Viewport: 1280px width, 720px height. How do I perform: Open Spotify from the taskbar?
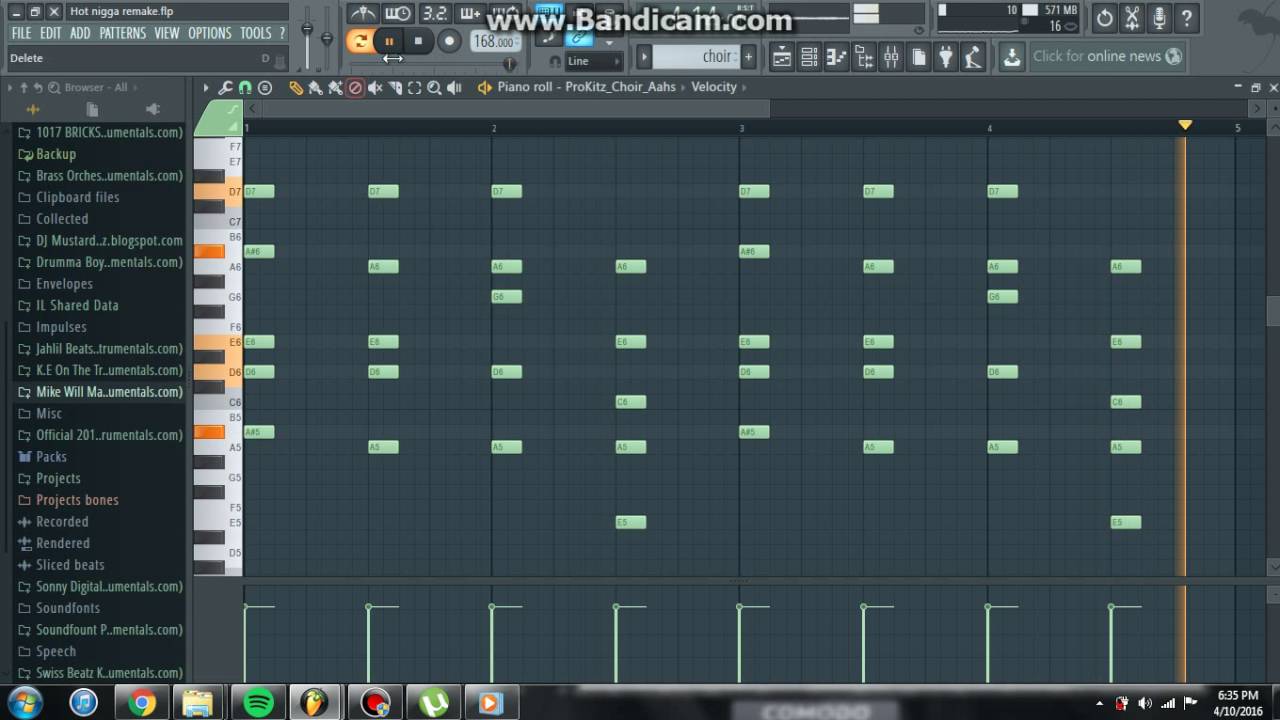point(259,703)
